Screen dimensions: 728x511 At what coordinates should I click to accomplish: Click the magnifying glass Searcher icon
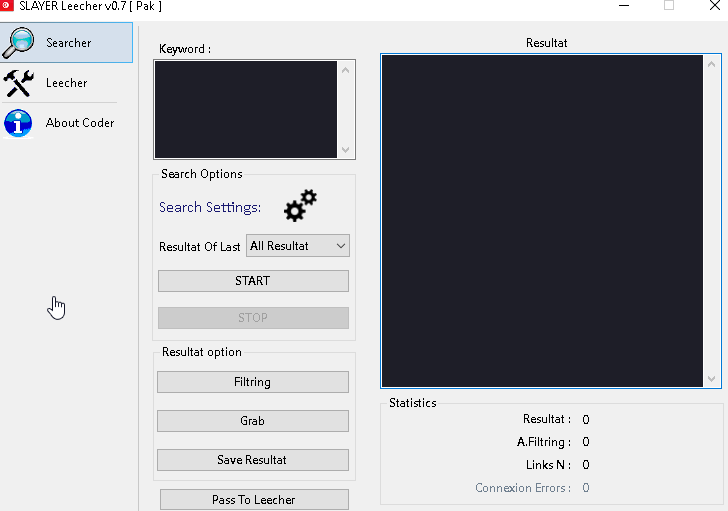[18, 43]
